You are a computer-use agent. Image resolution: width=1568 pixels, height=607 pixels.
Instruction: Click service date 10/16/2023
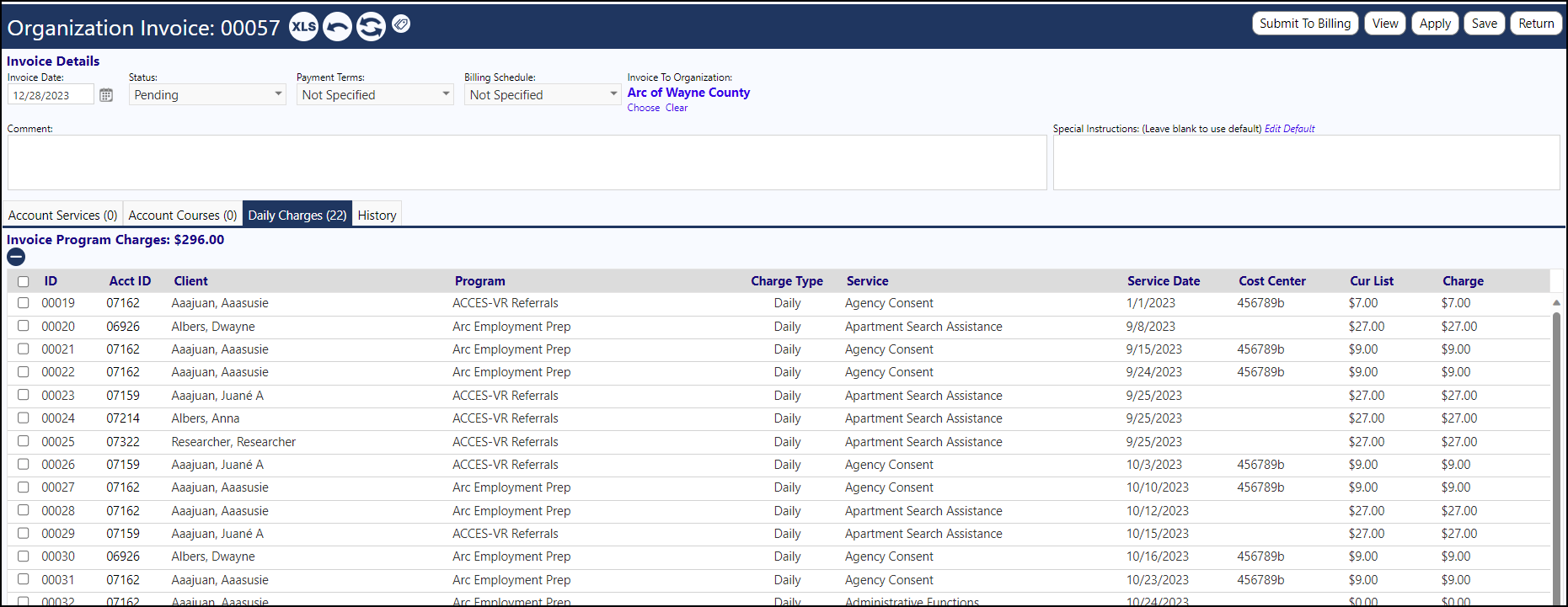pos(1158,556)
